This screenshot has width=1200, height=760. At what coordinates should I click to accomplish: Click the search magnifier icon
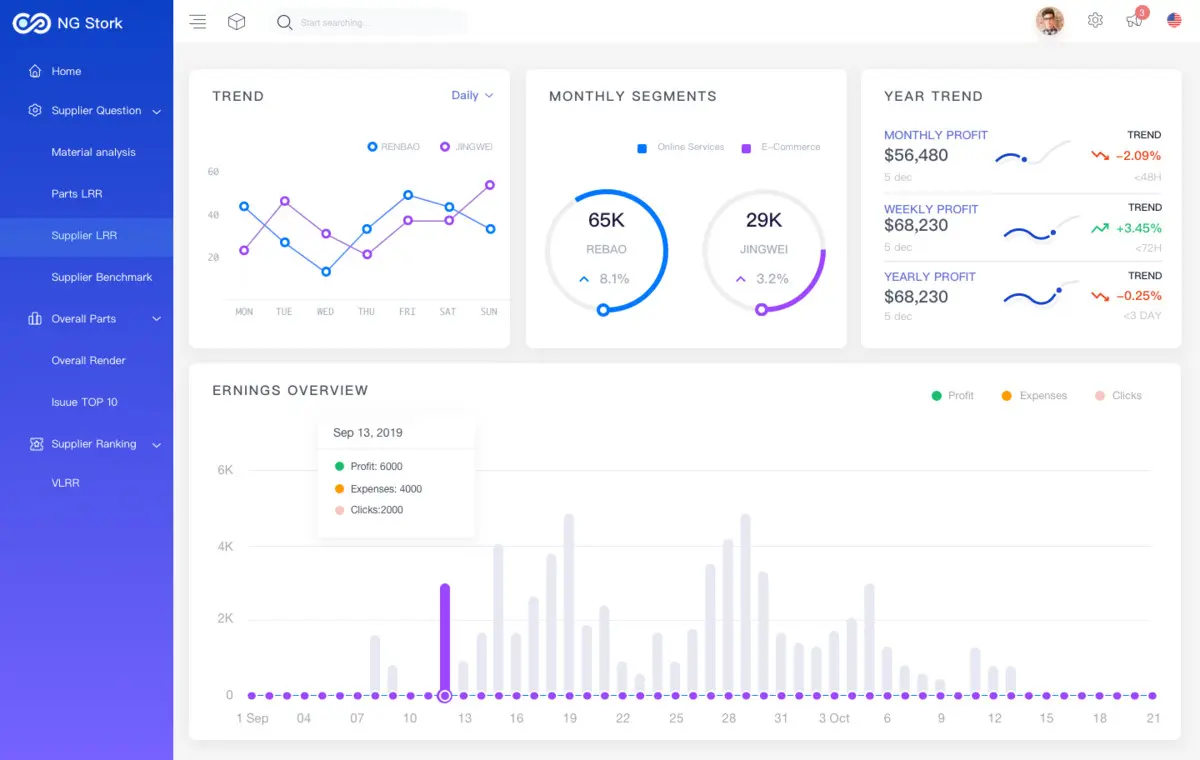pos(285,22)
